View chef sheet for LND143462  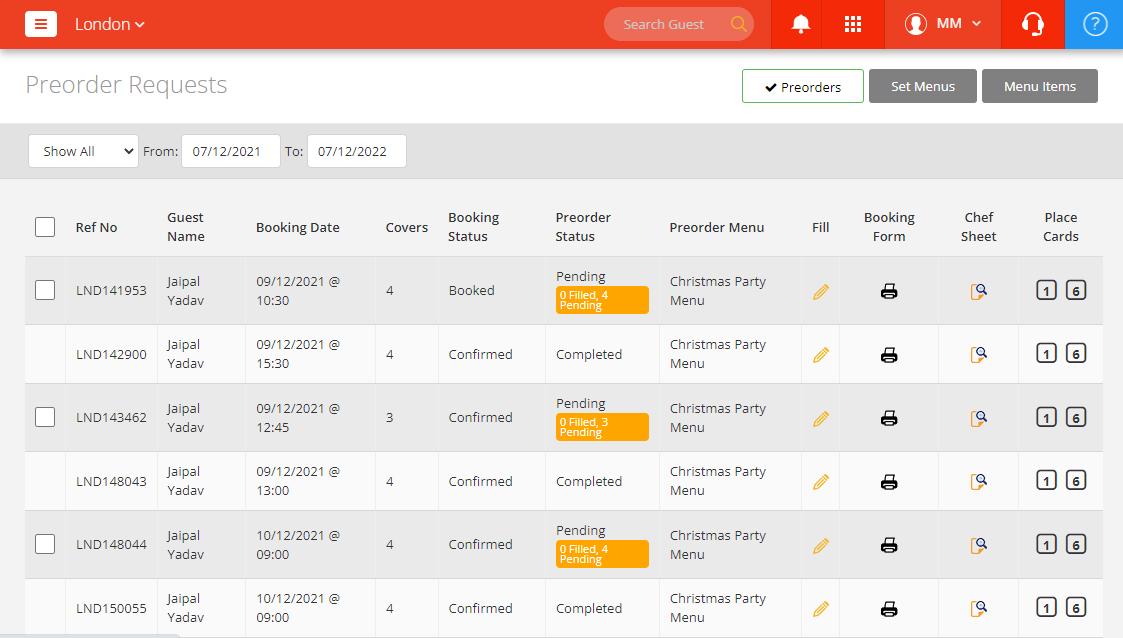pos(979,418)
